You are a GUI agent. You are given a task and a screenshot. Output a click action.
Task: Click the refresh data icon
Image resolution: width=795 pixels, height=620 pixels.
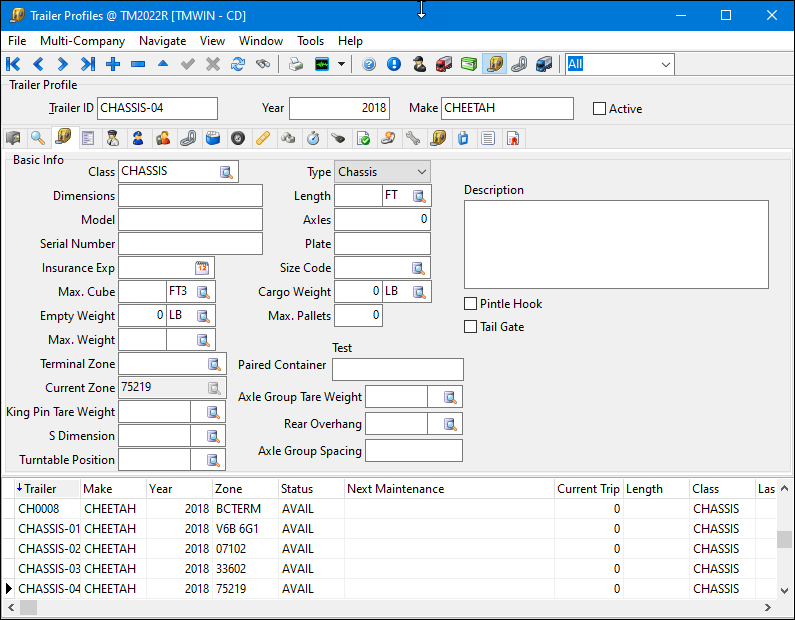click(238, 65)
